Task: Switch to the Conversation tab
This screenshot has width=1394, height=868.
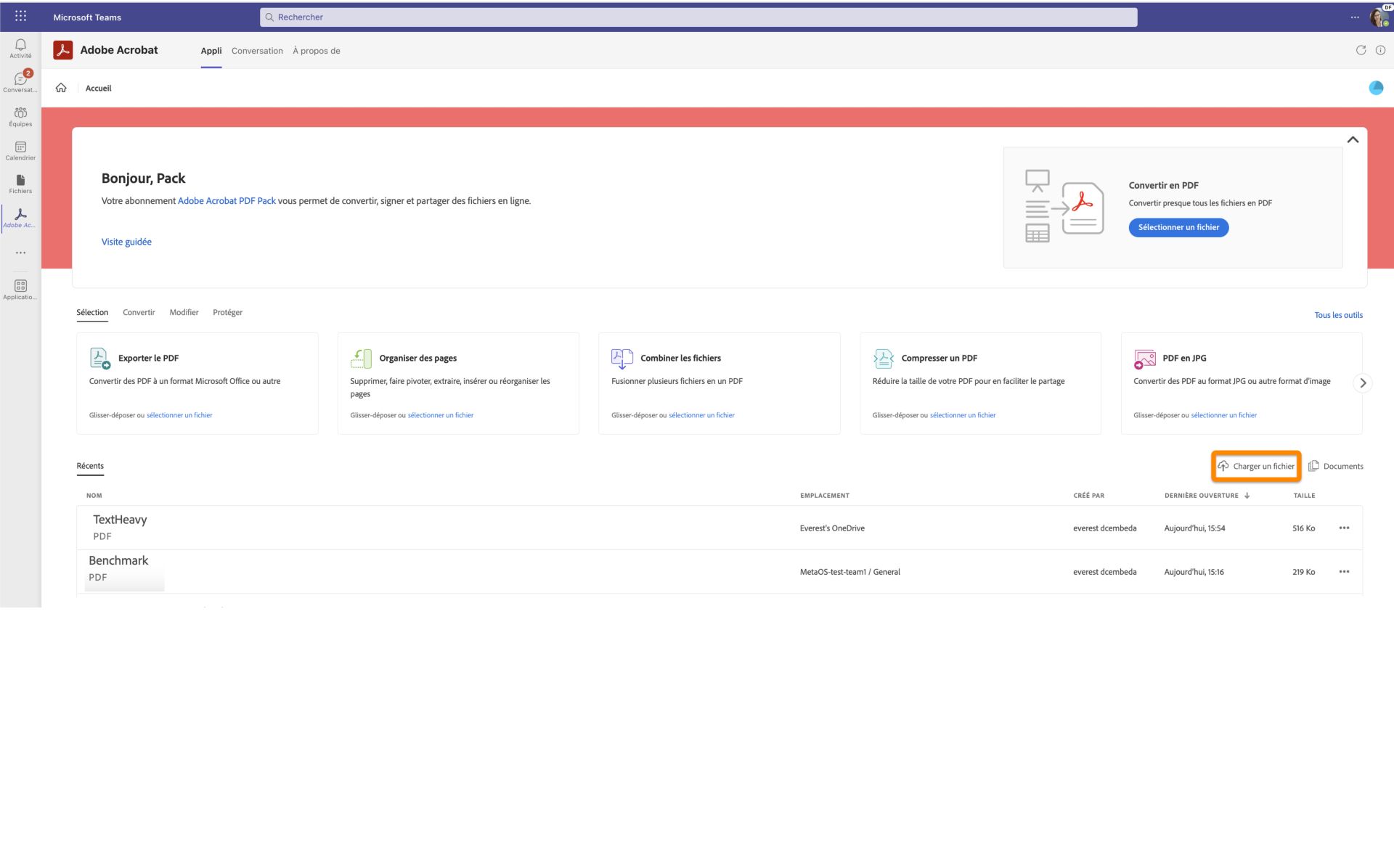Action: coord(257,51)
